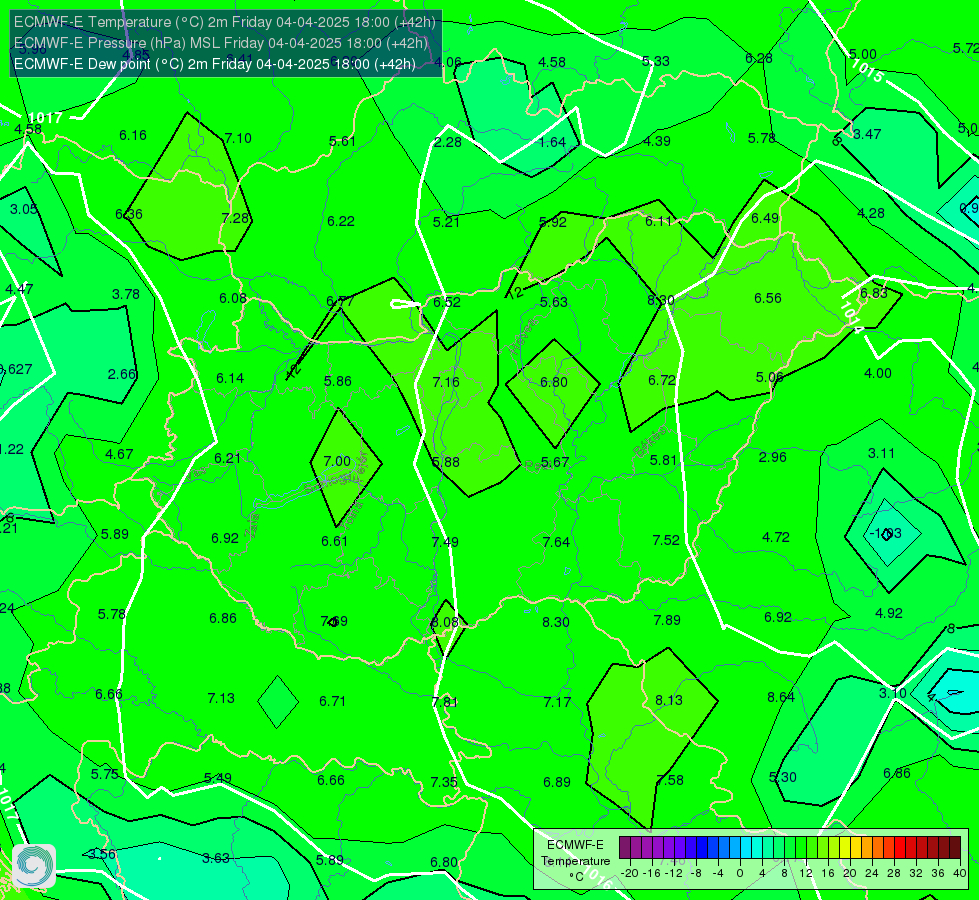The width and height of the screenshot is (979, 900).
Task: Select the ECMWF-E Temperature 2m layer title
Action: click(225, 22)
